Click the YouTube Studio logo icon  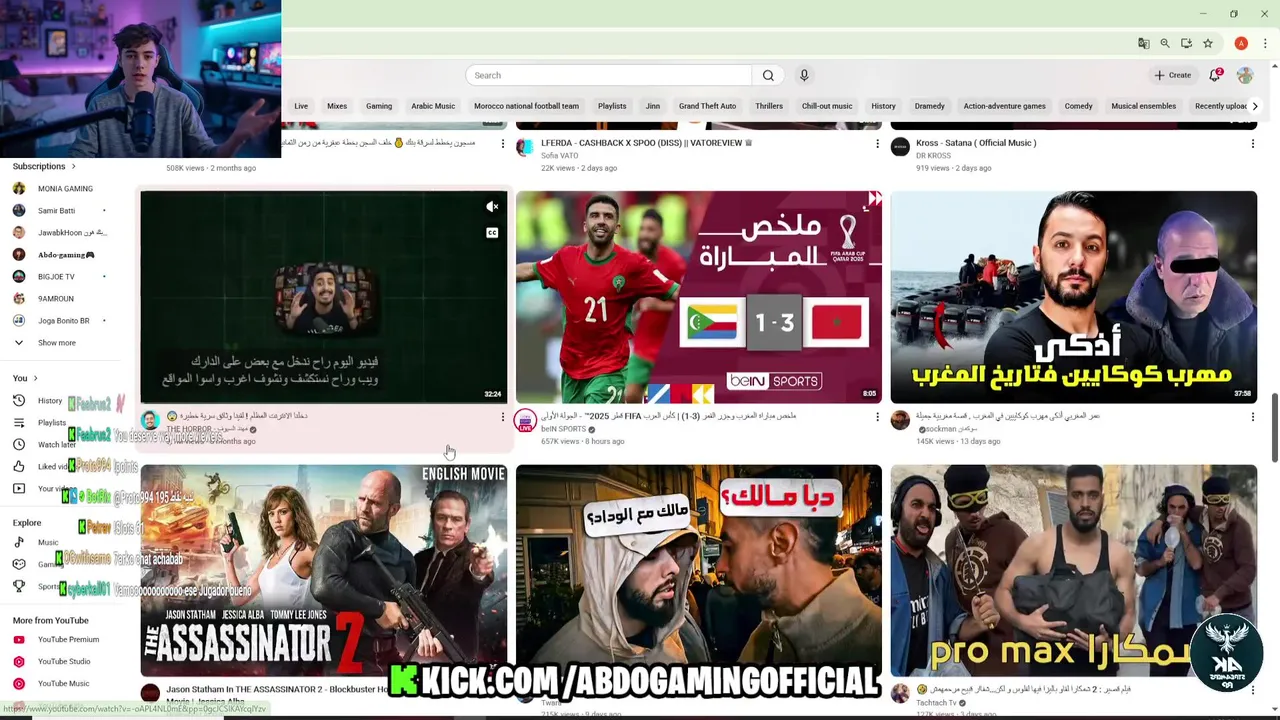tap(19, 661)
